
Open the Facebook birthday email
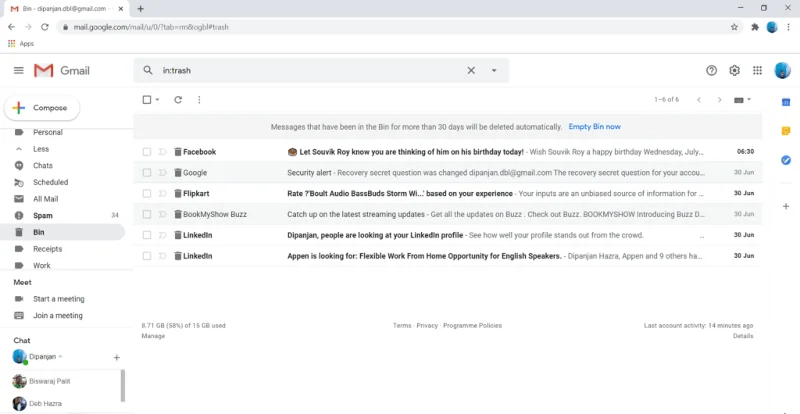point(447,152)
